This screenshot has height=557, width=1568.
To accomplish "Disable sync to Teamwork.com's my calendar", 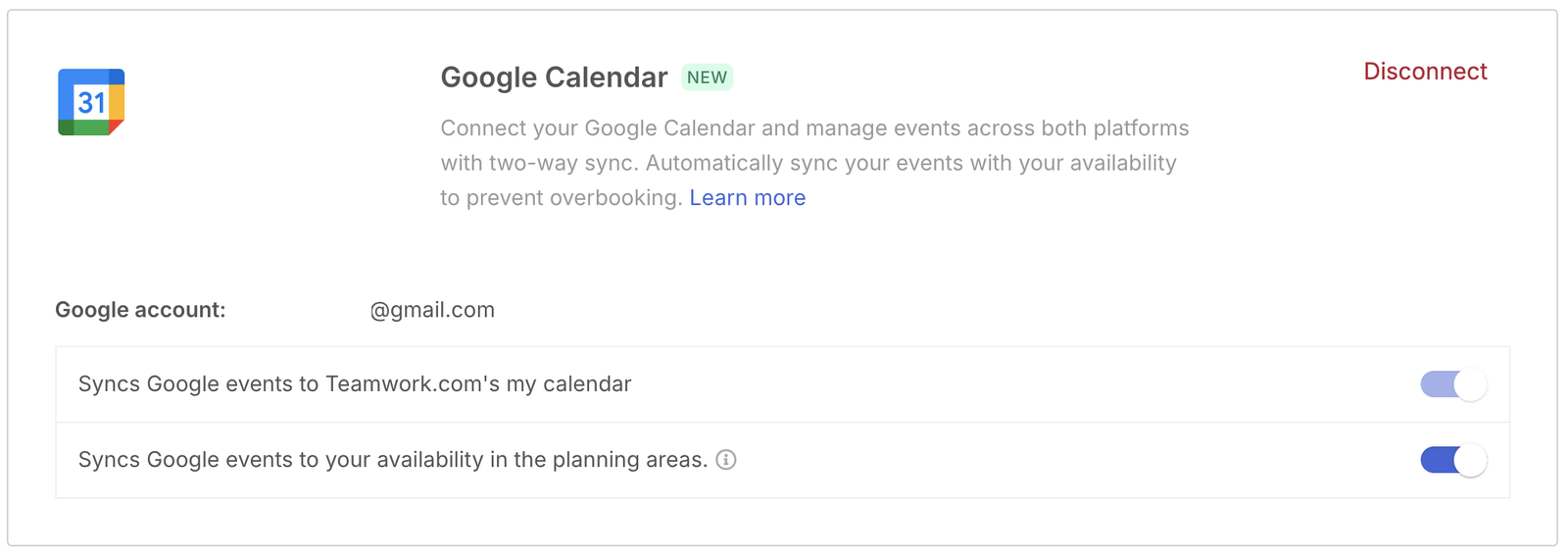I will [1453, 384].
